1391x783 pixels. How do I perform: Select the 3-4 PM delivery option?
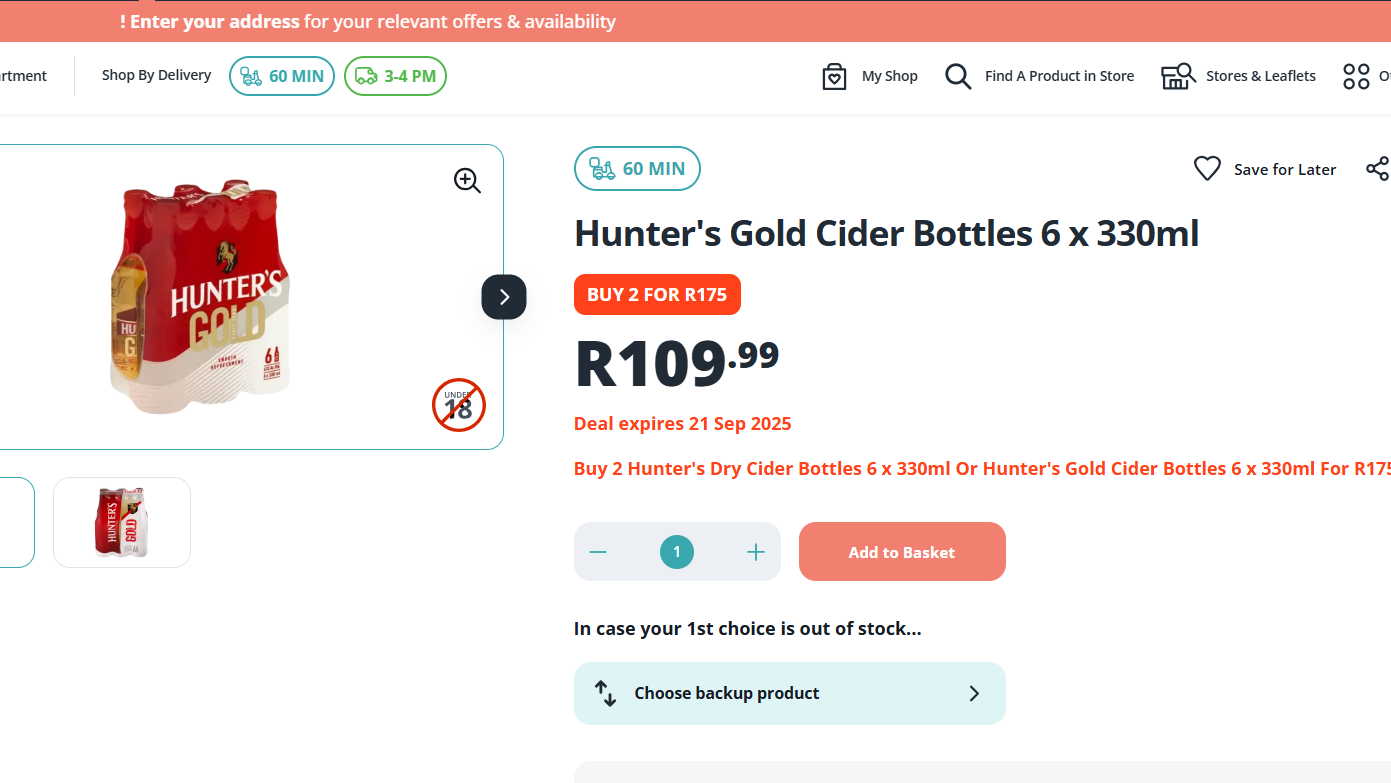(395, 76)
